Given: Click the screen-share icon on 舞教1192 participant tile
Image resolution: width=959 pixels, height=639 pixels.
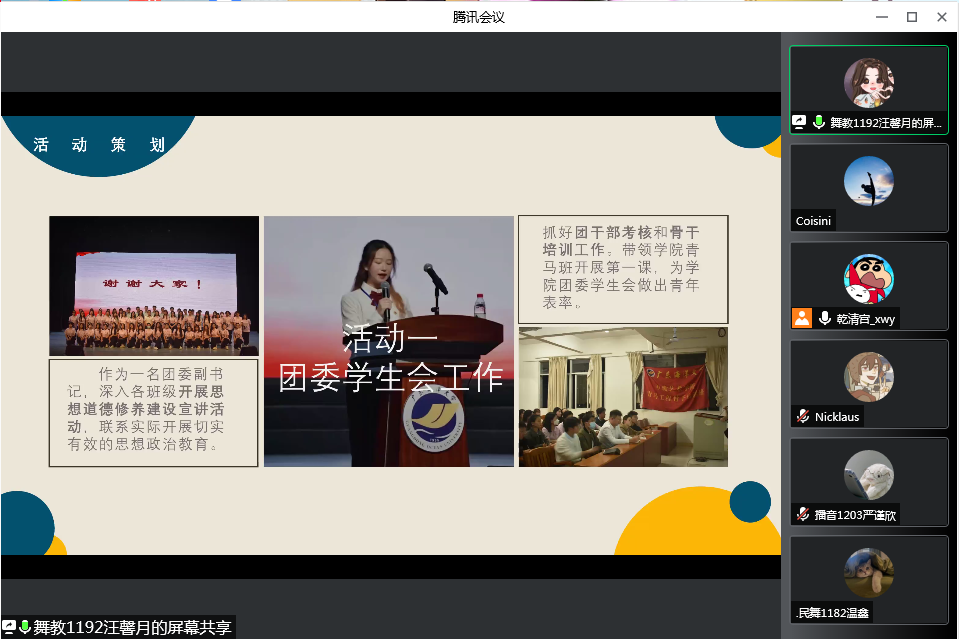Looking at the screenshot, I should click(800, 122).
